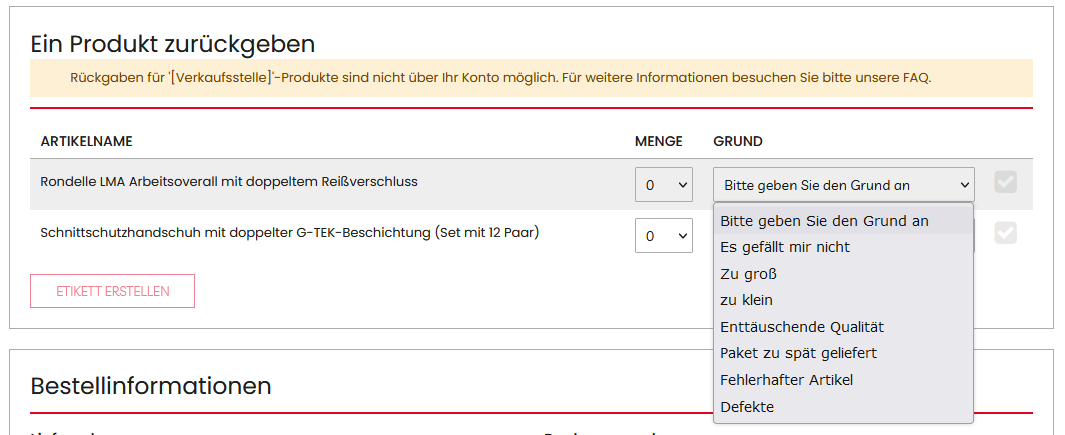Select 'Zu groß' return reason
The image size is (1065, 435).
pyautogui.click(x=844, y=274)
